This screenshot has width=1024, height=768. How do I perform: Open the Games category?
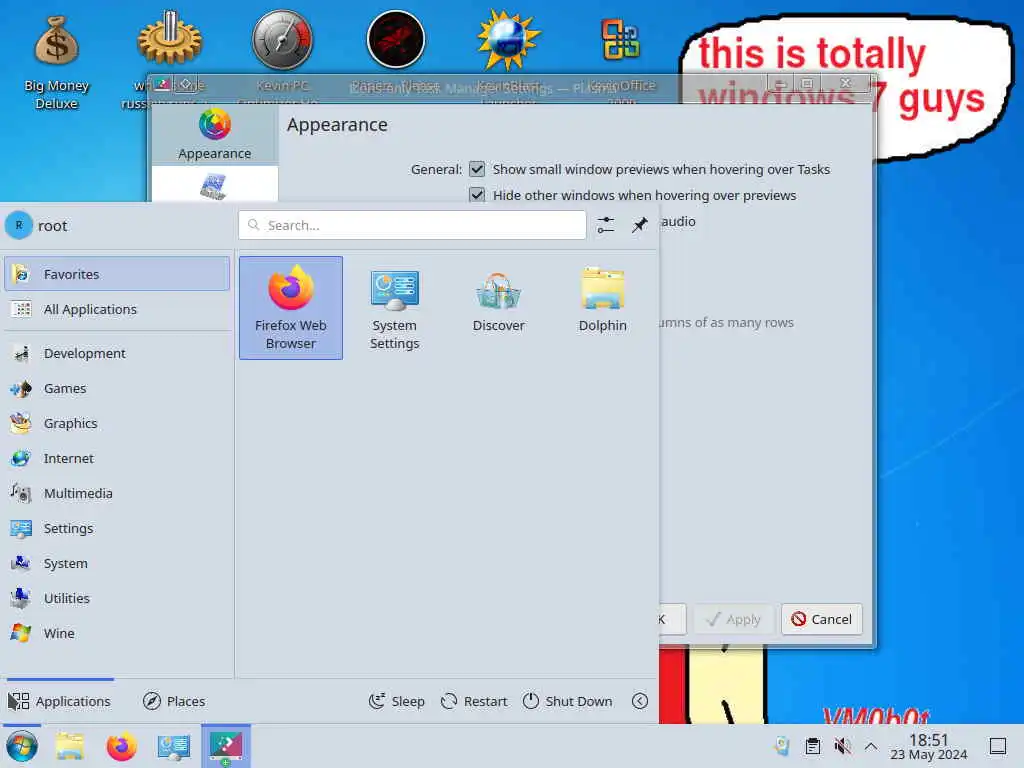[x=117, y=389]
